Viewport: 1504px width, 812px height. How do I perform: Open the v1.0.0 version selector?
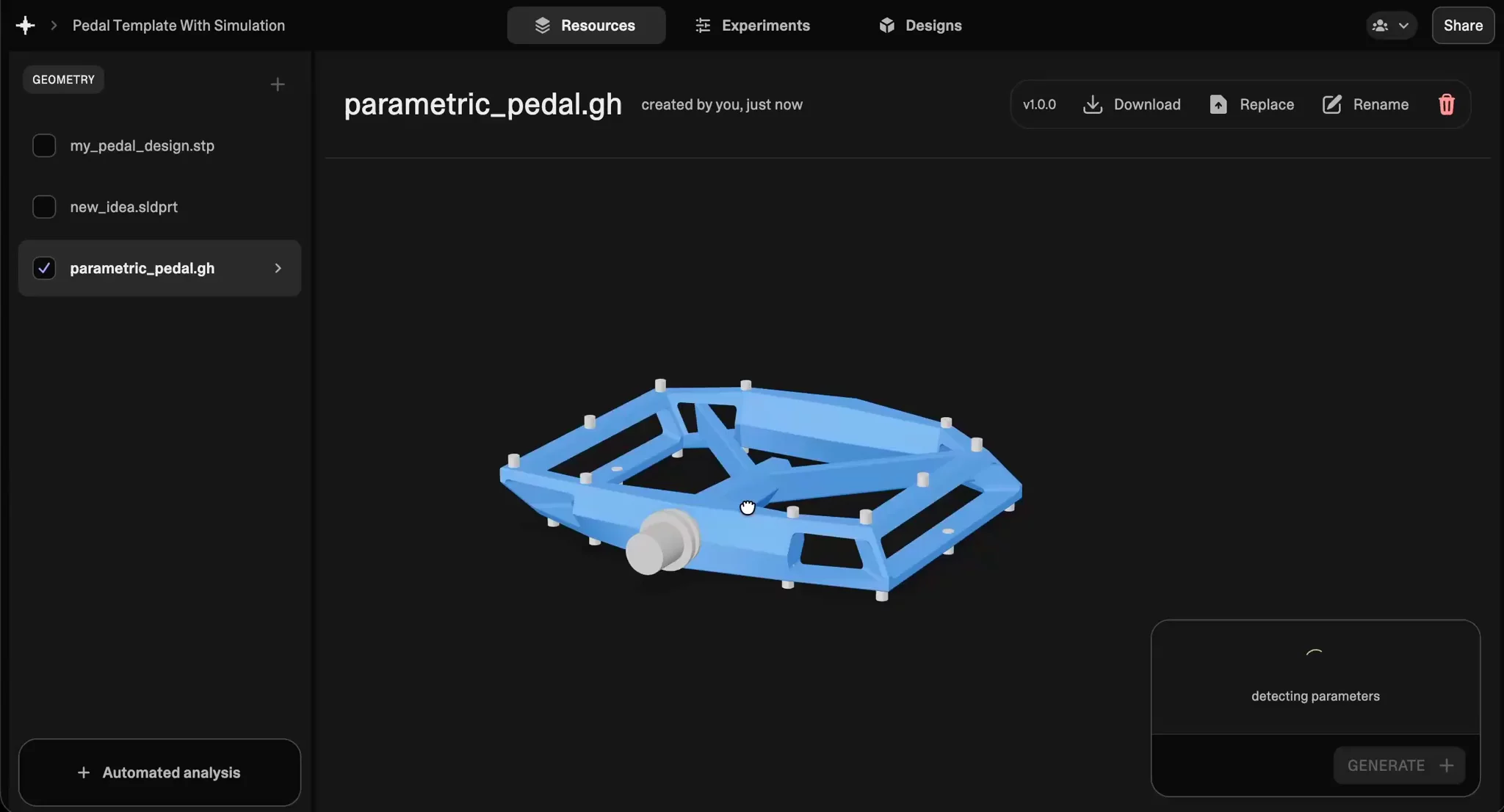(1039, 104)
